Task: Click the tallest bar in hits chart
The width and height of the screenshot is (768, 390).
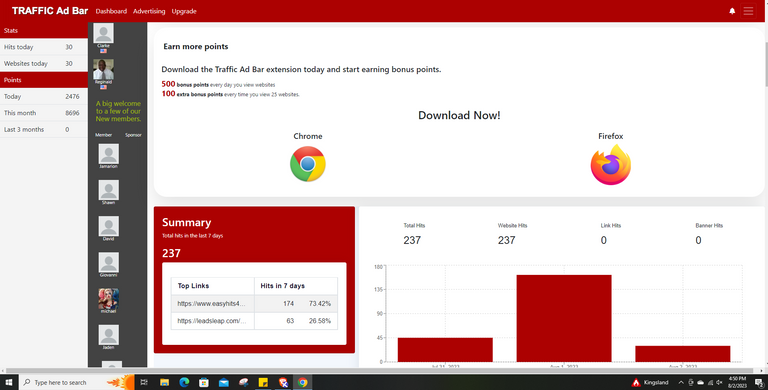Action: 564,318
